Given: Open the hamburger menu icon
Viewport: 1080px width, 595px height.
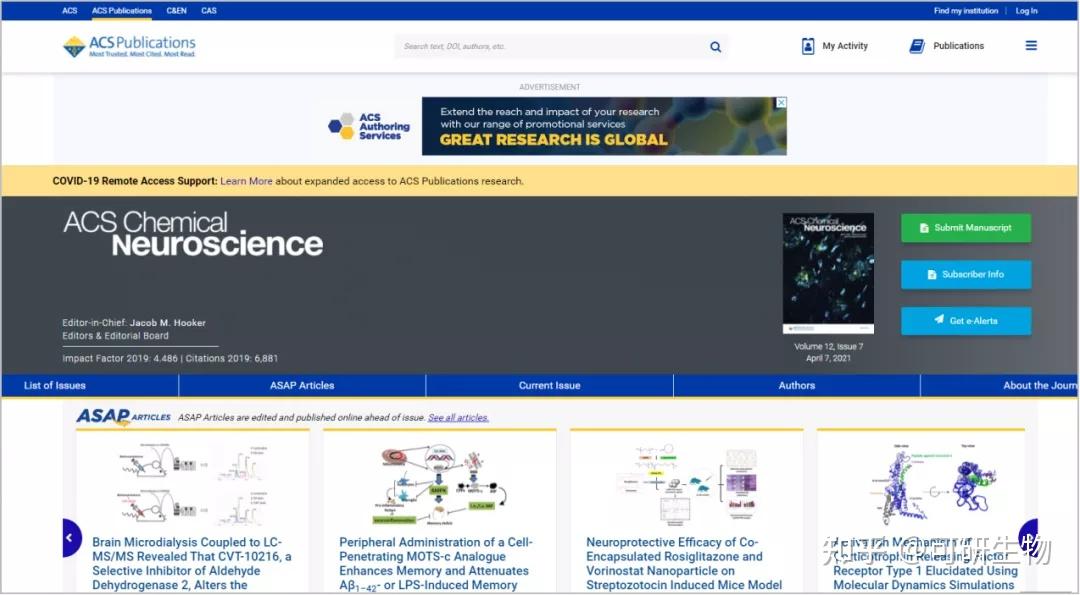Looking at the screenshot, I should tap(1031, 45).
